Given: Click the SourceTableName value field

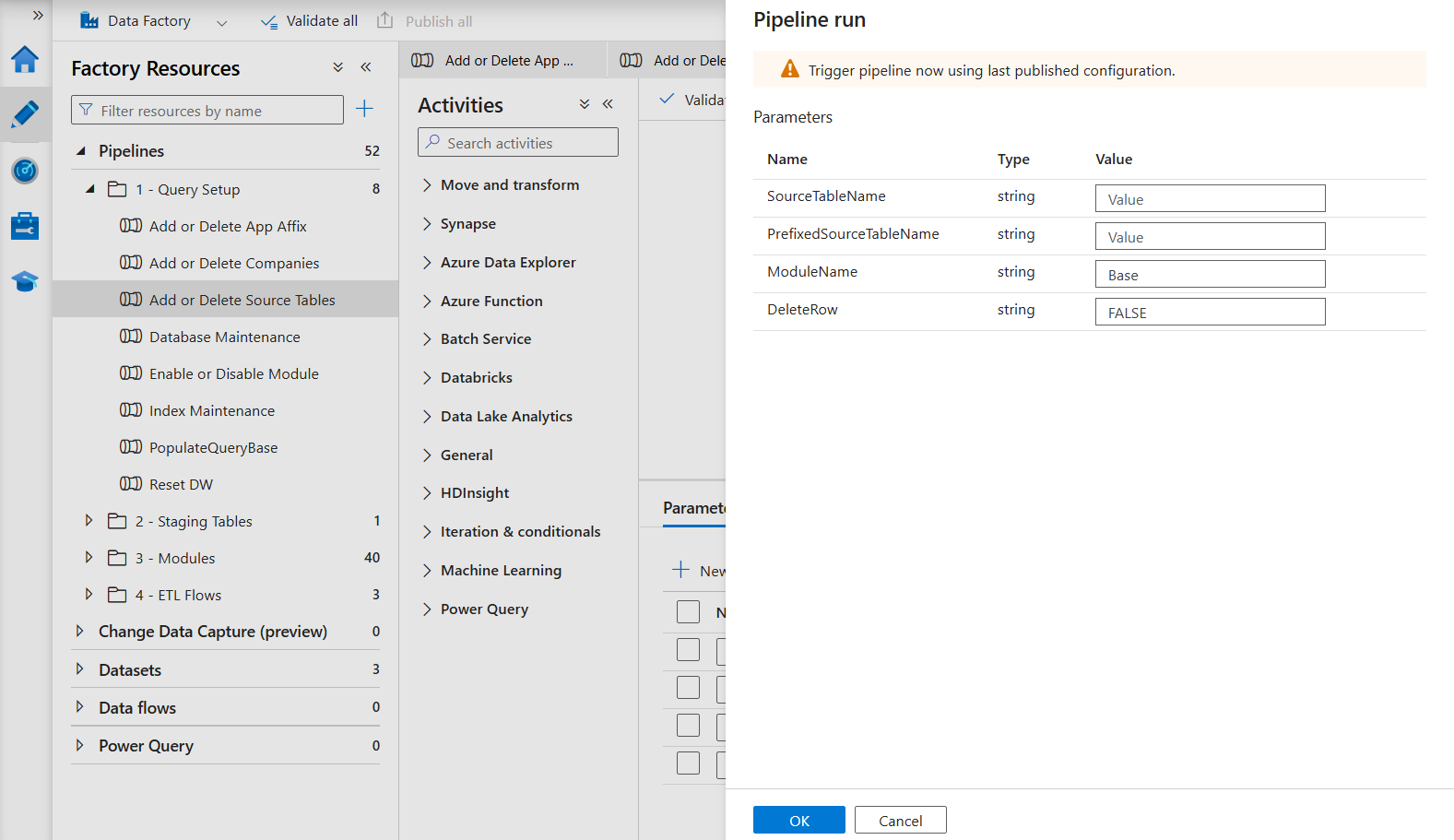Looking at the screenshot, I should (1210, 199).
